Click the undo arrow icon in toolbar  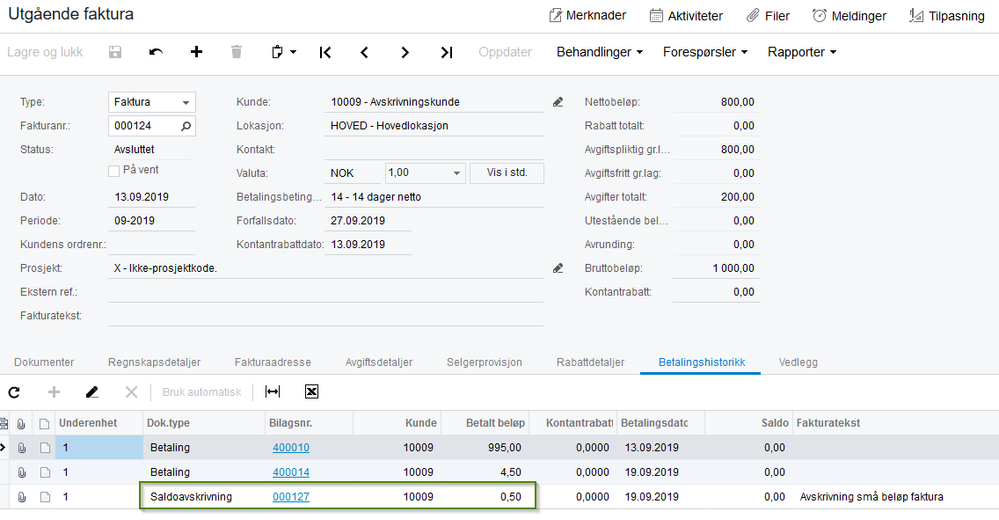click(x=156, y=52)
